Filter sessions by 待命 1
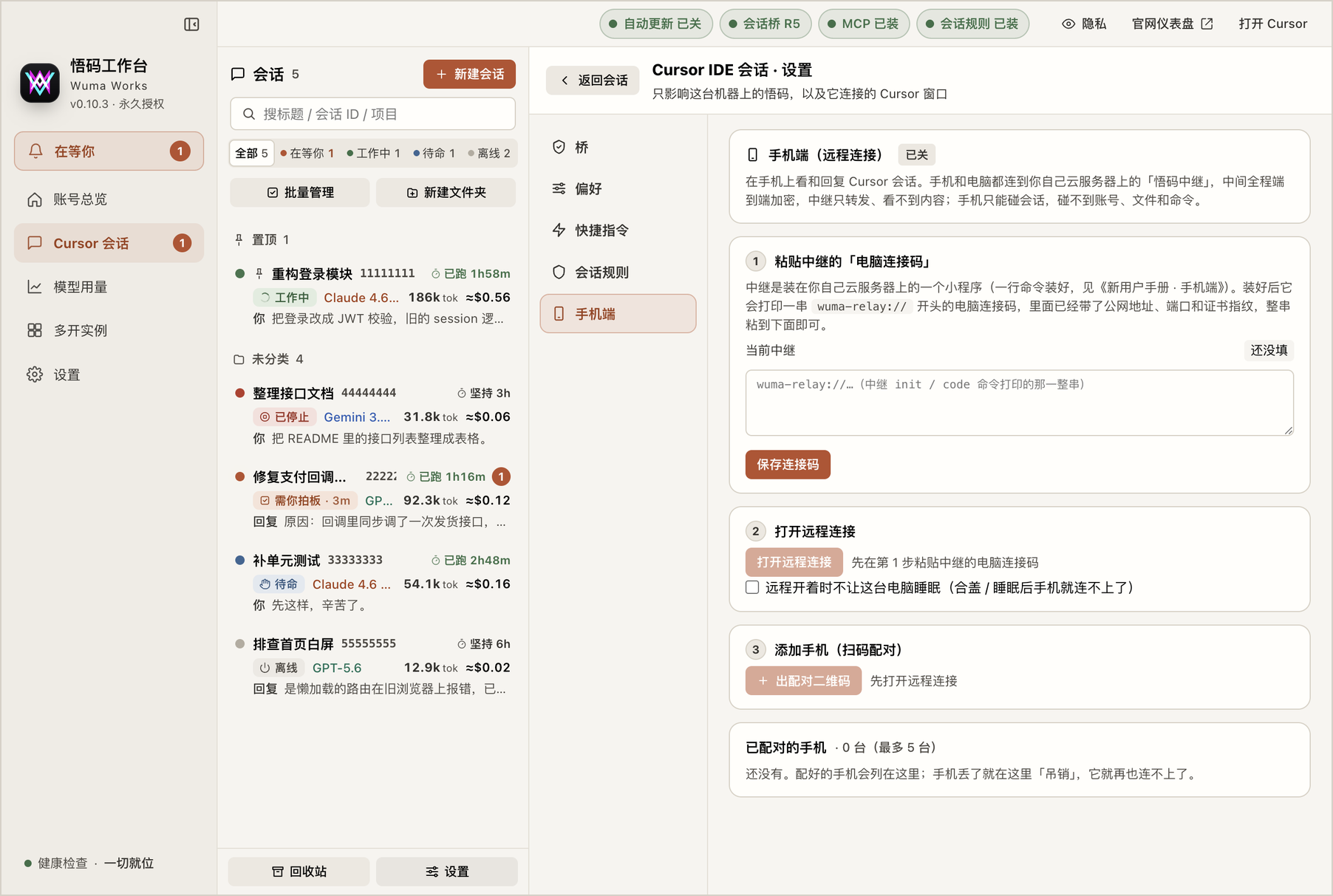The image size is (1333, 896). click(x=434, y=153)
